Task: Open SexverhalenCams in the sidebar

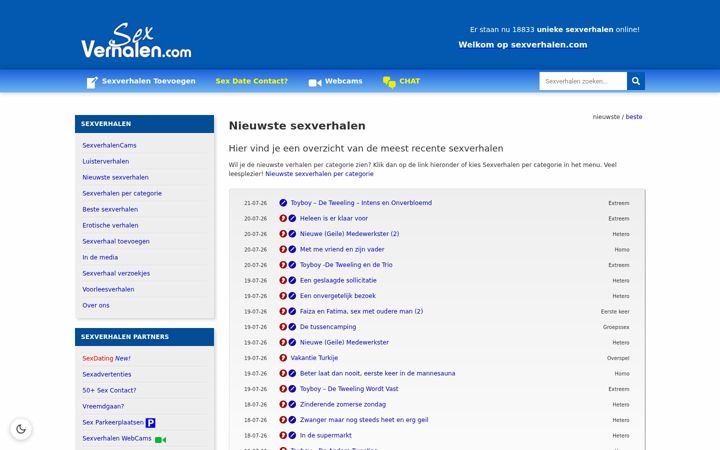Action: pos(109,145)
